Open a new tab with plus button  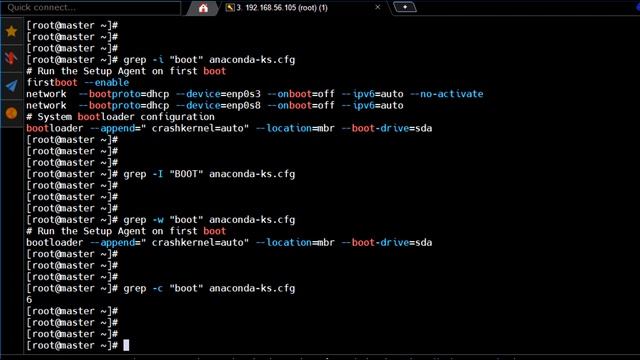(x=405, y=7)
